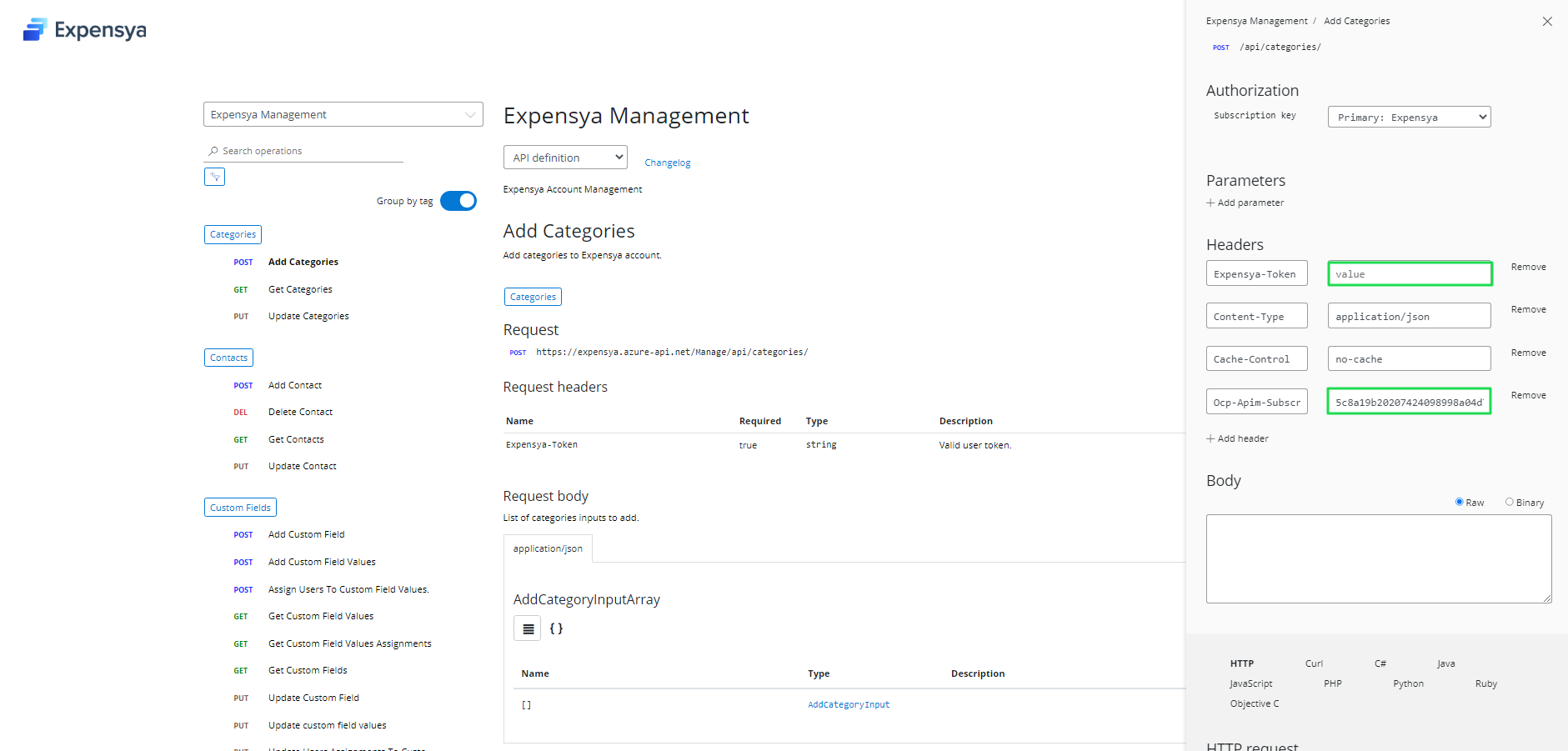Select the Ruby code sample tab
The image size is (1568, 751).
coord(1486,683)
